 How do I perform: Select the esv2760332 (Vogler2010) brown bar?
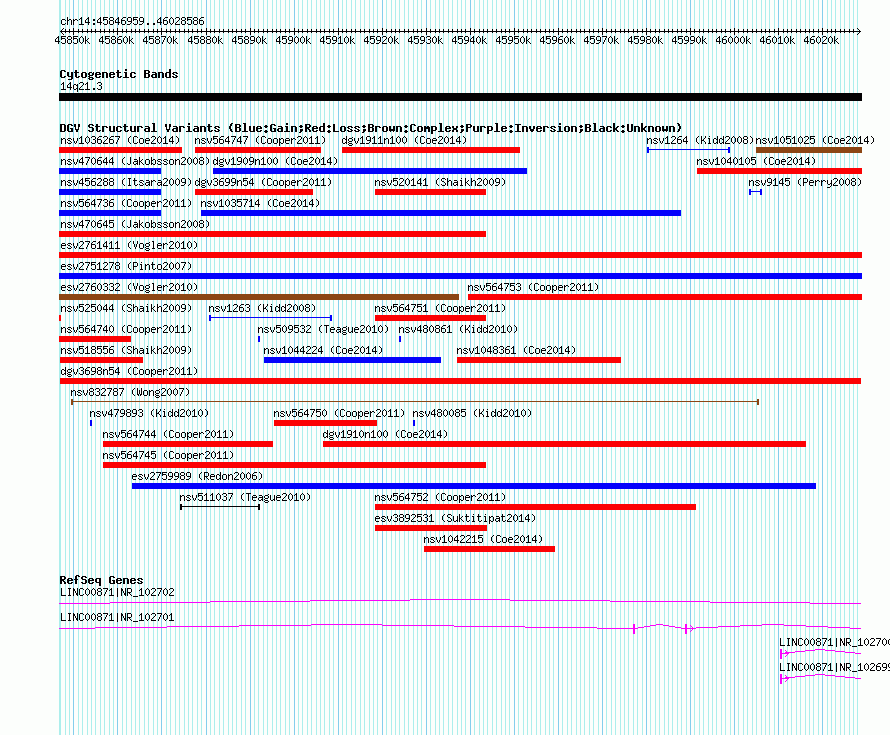(259, 297)
